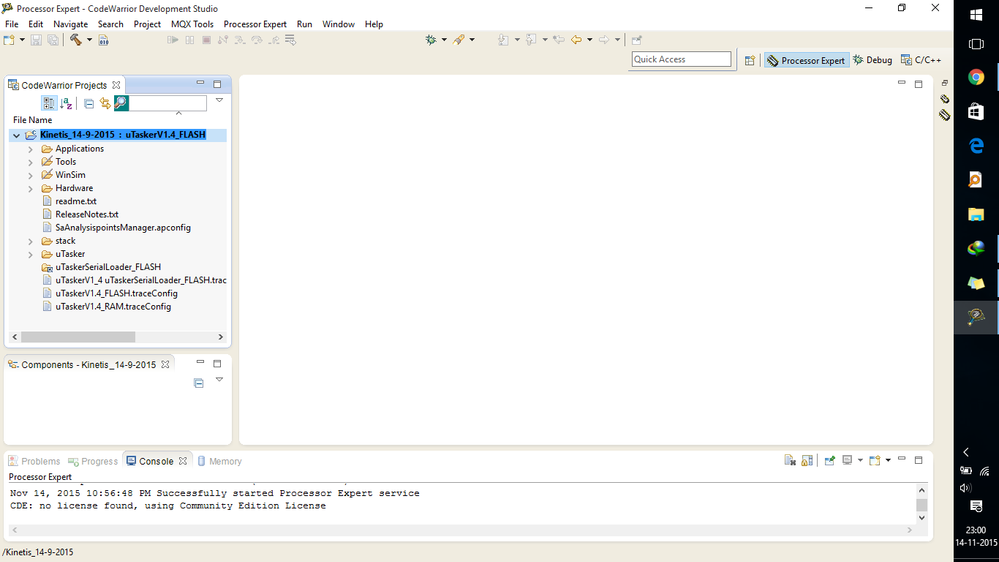Open the Run menu
Screen dimensions: 999x562
(305, 24)
